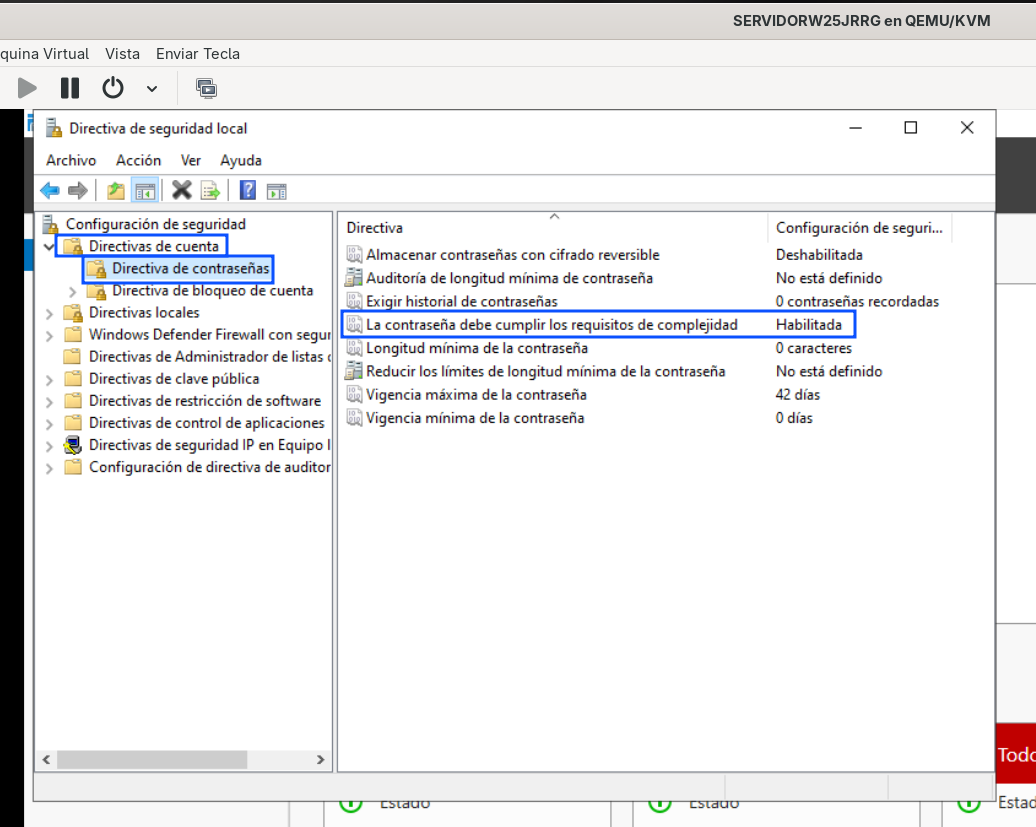Expand the Directivas locales node

tap(49, 314)
